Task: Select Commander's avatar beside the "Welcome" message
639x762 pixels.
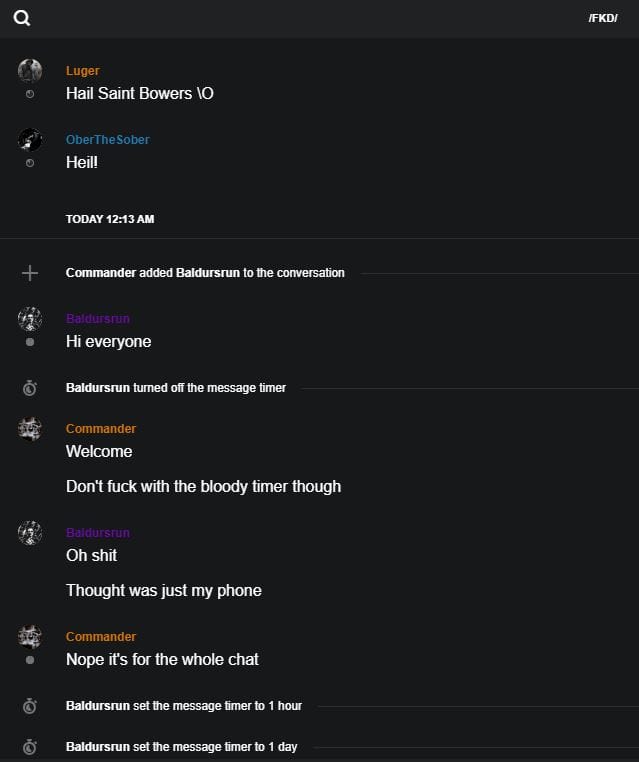Action: 30,429
